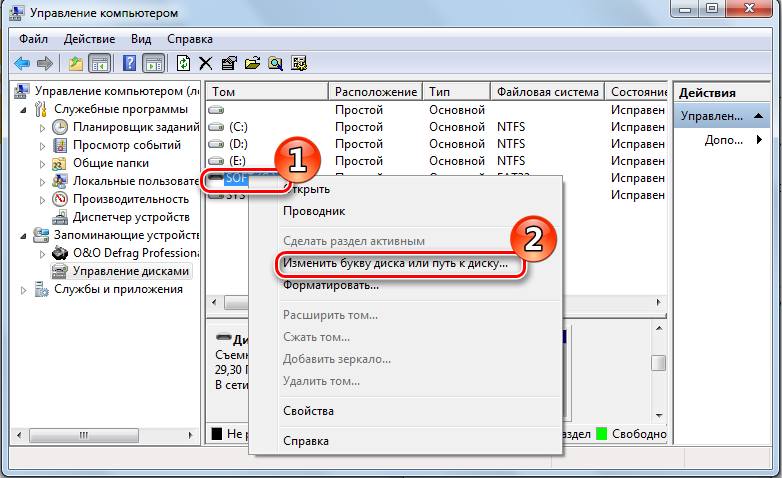Open the Вид menu
Screen dimensions: 782x478
(x=141, y=39)
